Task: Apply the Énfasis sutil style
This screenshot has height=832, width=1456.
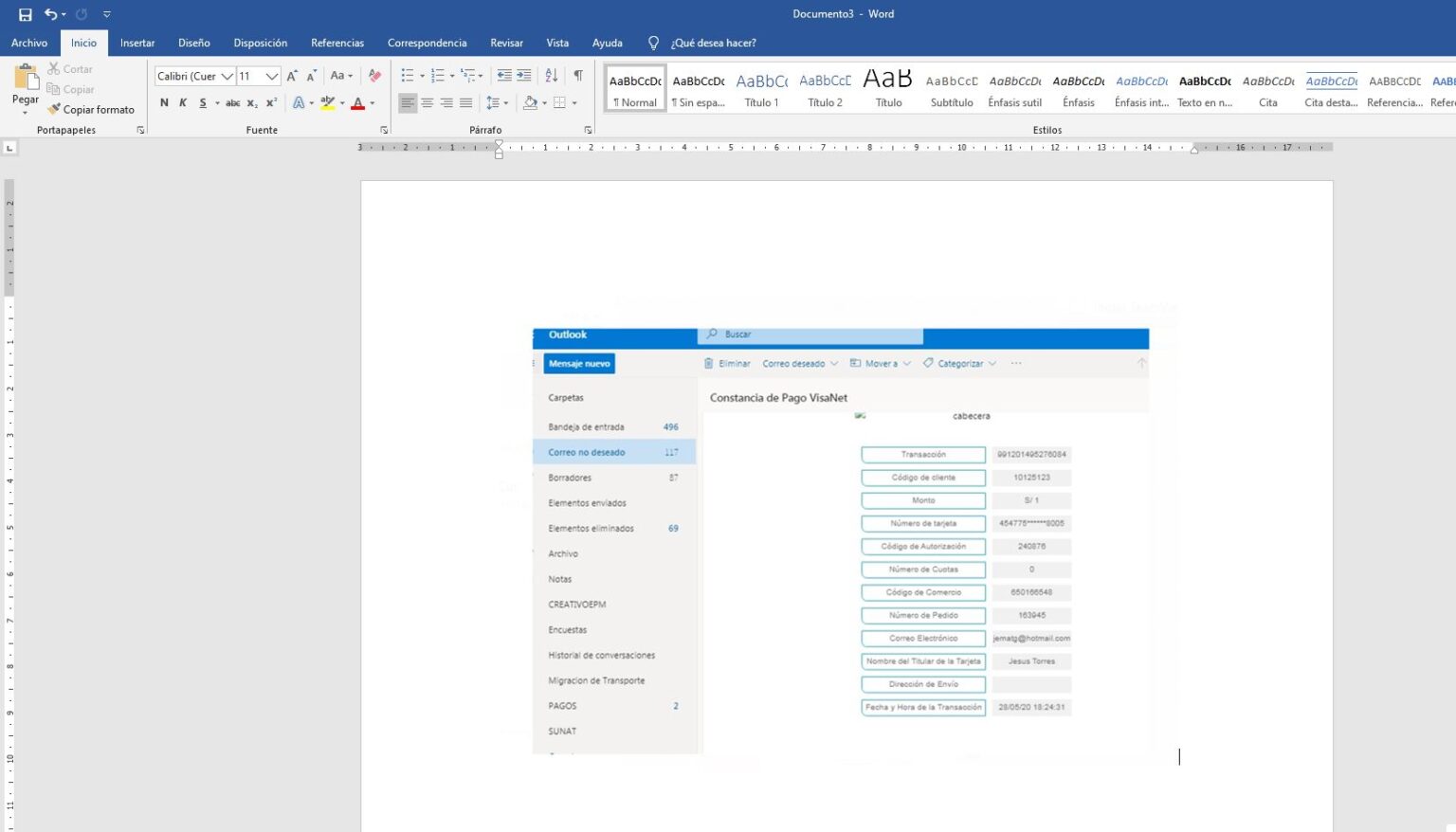Action: point(1014,88)
